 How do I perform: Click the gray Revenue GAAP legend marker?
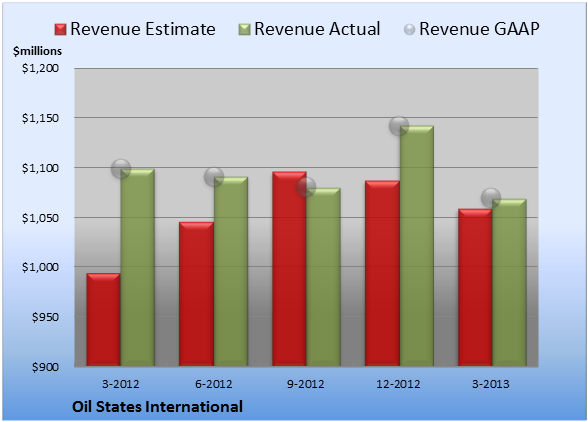(409, 30)
